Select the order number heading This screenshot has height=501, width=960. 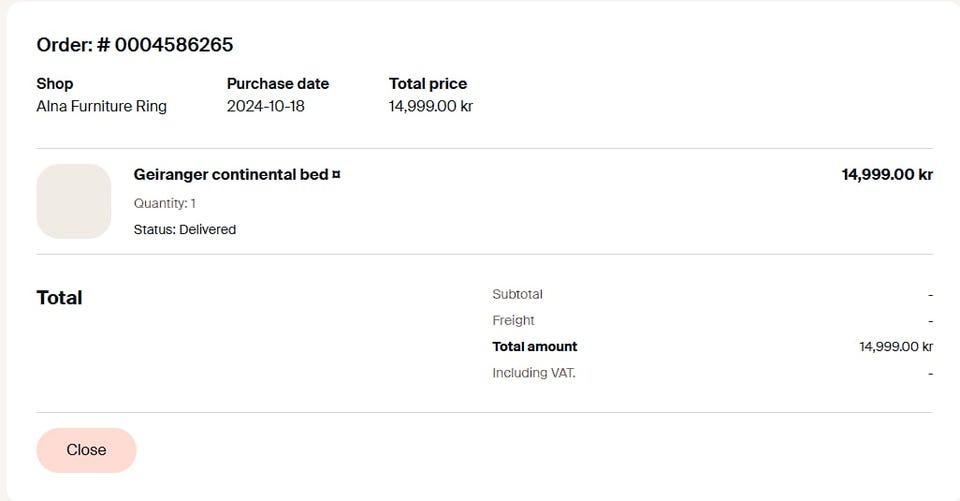click(135, 45)
